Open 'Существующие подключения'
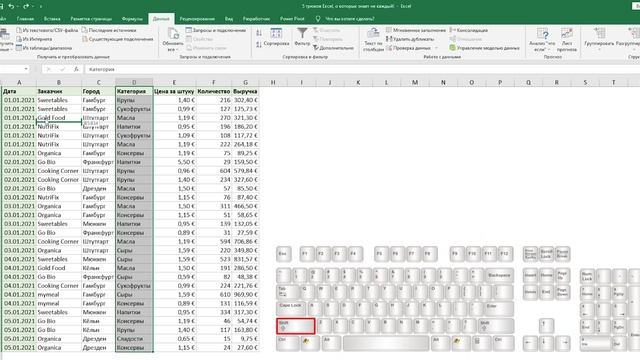Viewport: 640px width, 360px height. [118, 39]
